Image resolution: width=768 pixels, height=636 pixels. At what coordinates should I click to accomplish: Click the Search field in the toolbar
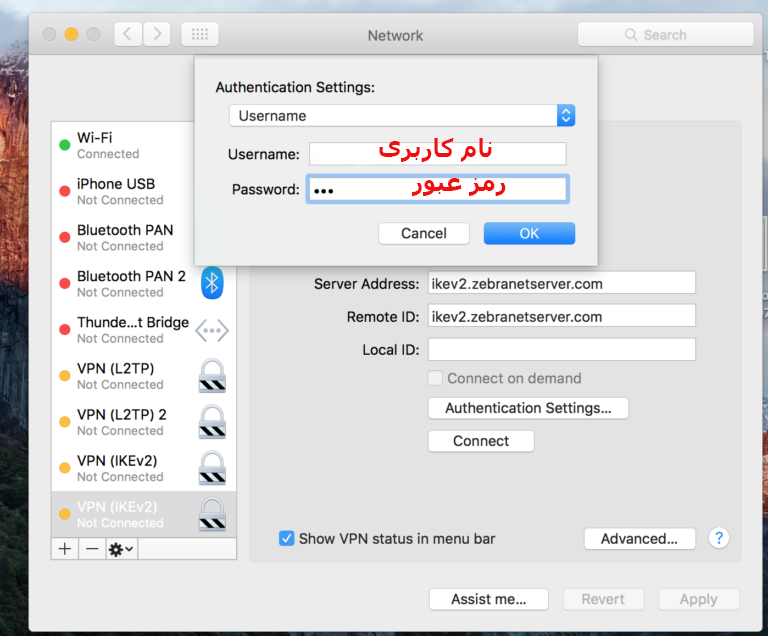click(x=665, y=34)
